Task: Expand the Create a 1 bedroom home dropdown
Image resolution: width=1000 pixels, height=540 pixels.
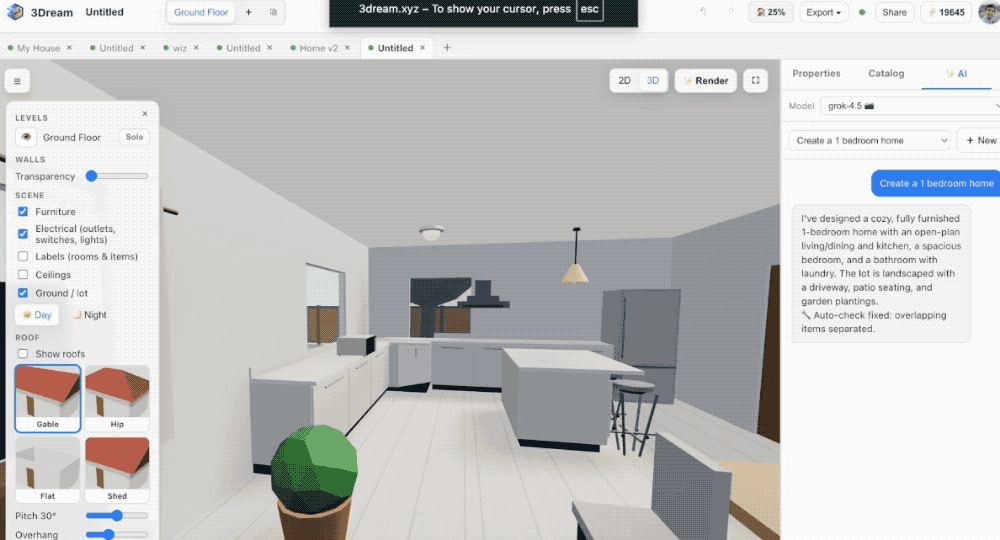Action: tap(869, 140)
